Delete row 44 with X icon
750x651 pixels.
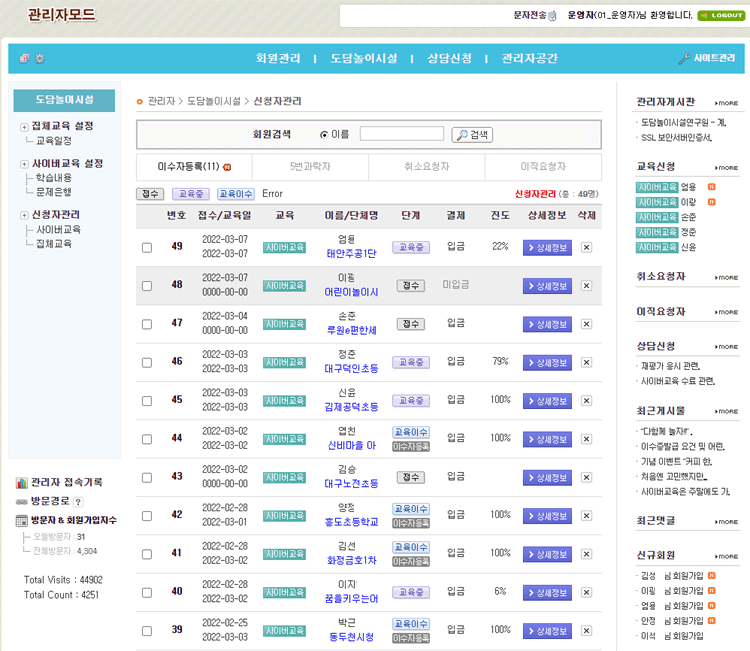(586, 439)
